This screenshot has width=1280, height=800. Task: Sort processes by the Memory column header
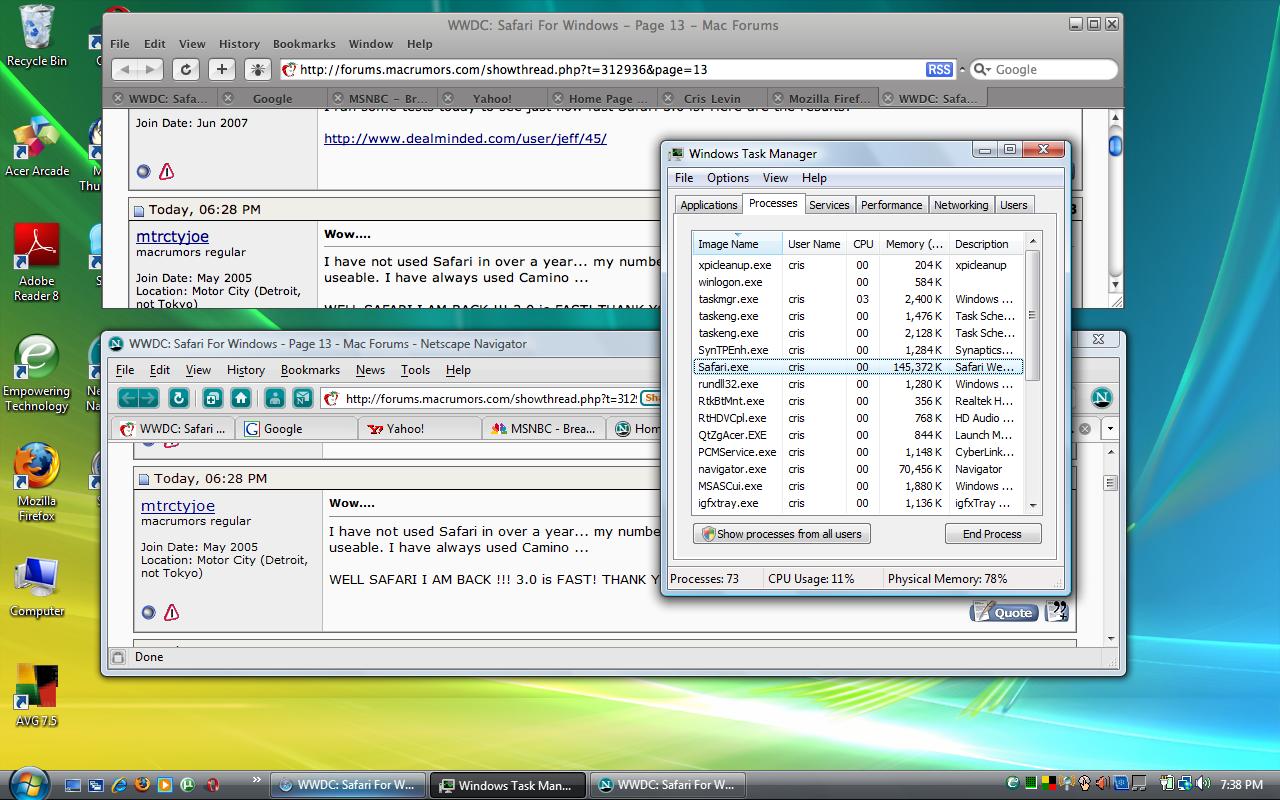[x=913, y=243]
